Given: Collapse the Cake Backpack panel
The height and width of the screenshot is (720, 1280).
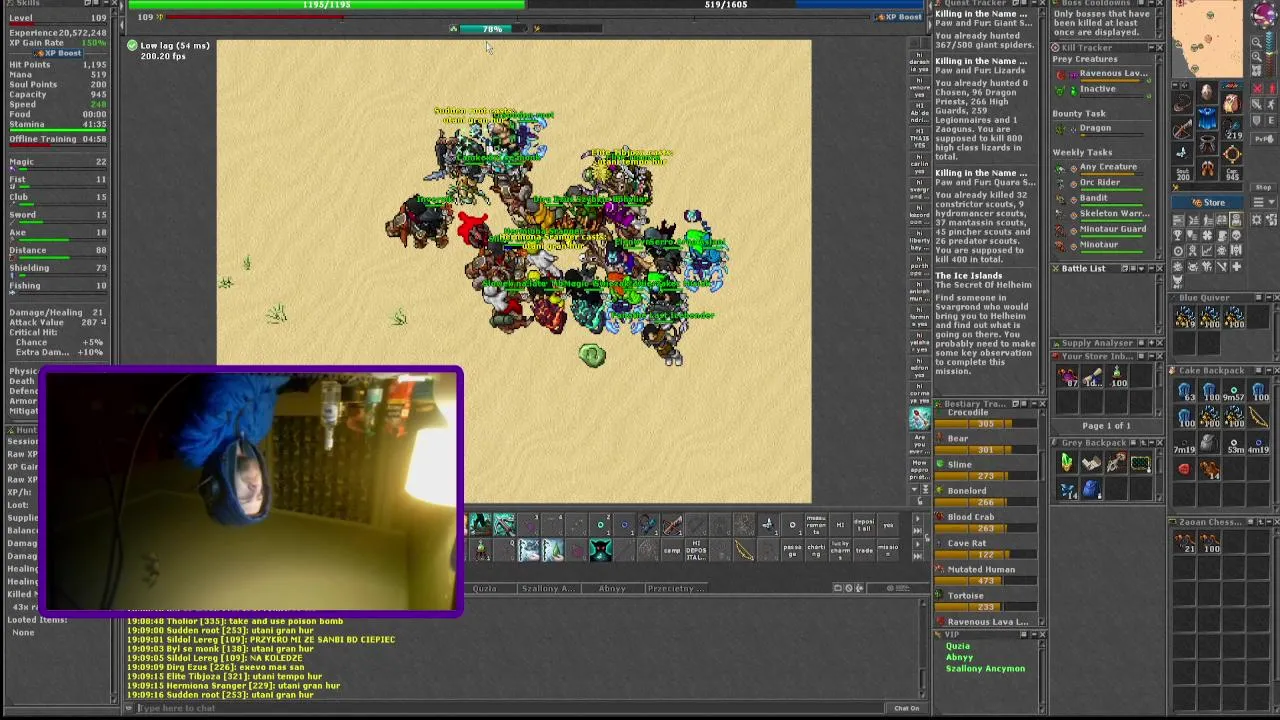Looking at the screenshot, I should pyautogui.click(x=1269, y=370).
